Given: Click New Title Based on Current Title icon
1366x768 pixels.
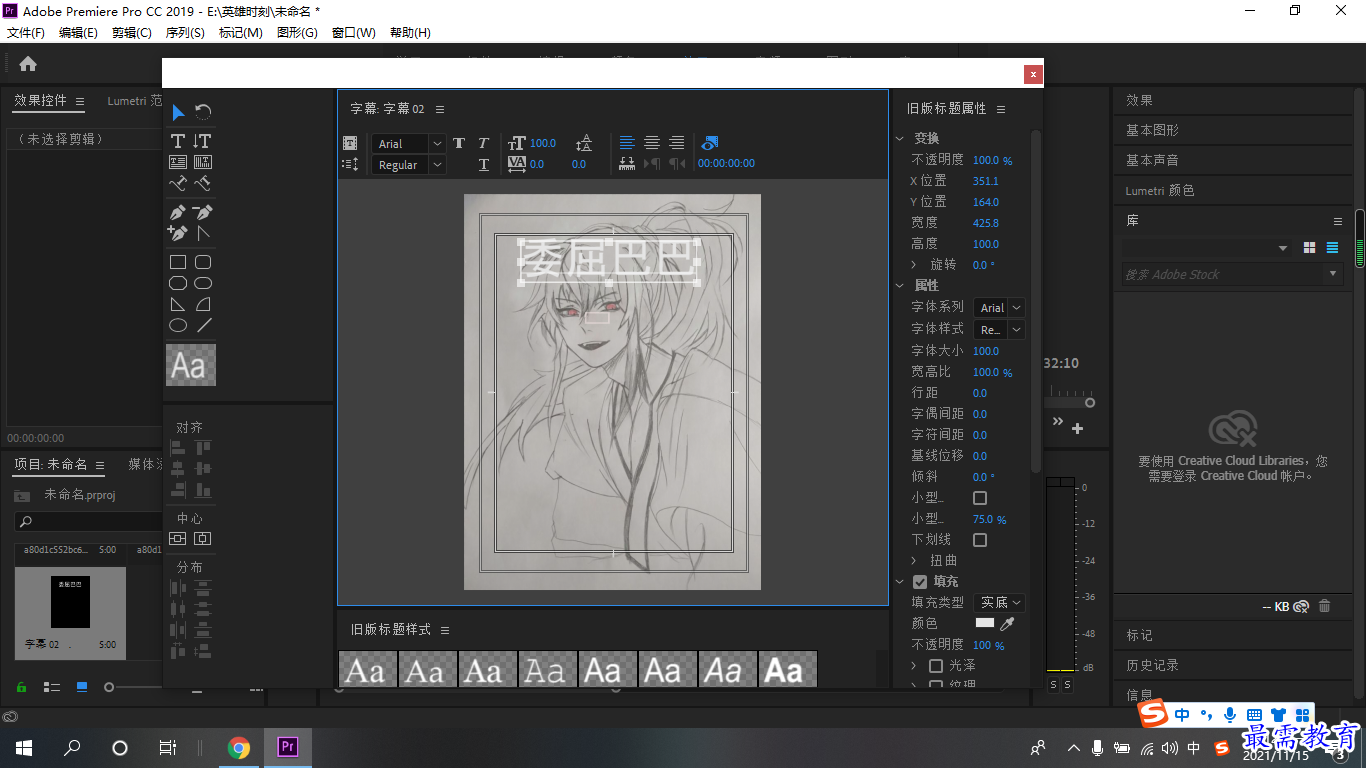Looking at the screenshot, I should 350,143.
